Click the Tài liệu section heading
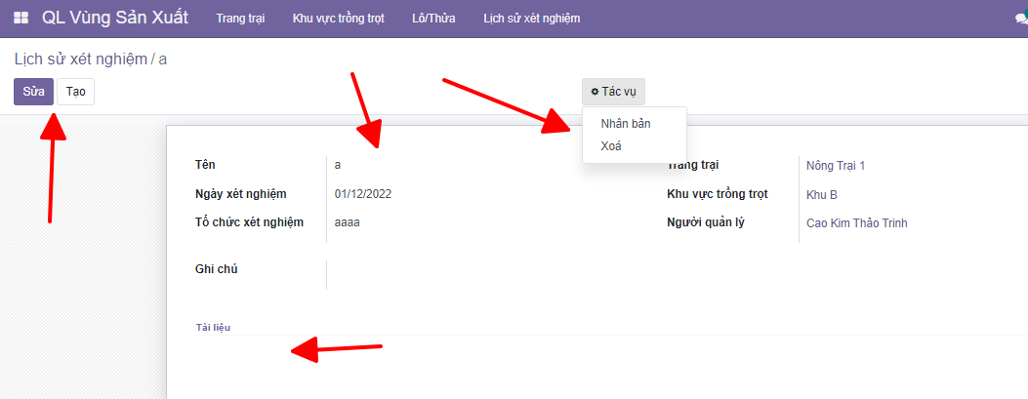The image size is (1028, 399). point(213,327)
